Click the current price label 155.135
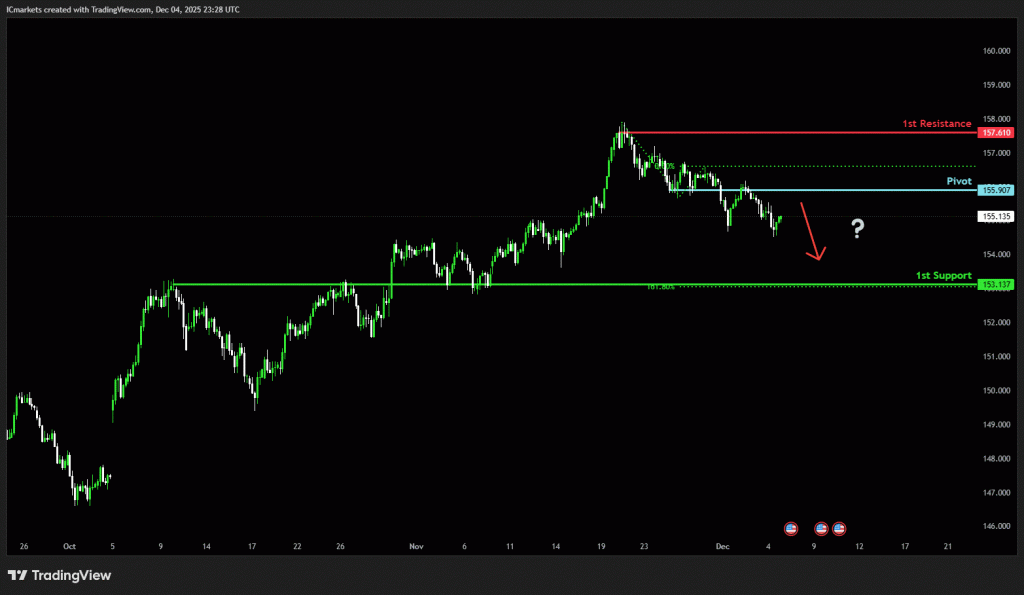 [996, 216]
